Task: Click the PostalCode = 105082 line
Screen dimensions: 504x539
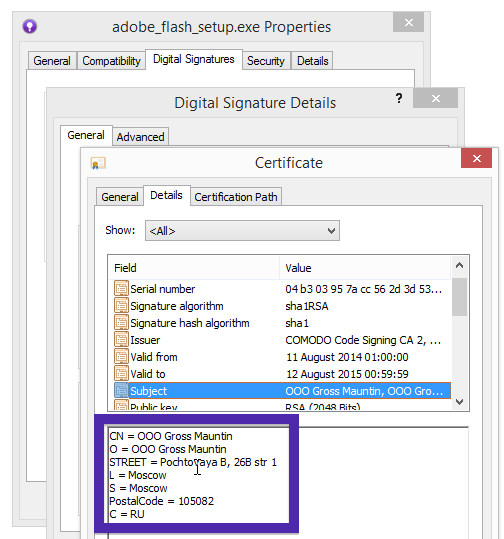Action: coord(162,501)
